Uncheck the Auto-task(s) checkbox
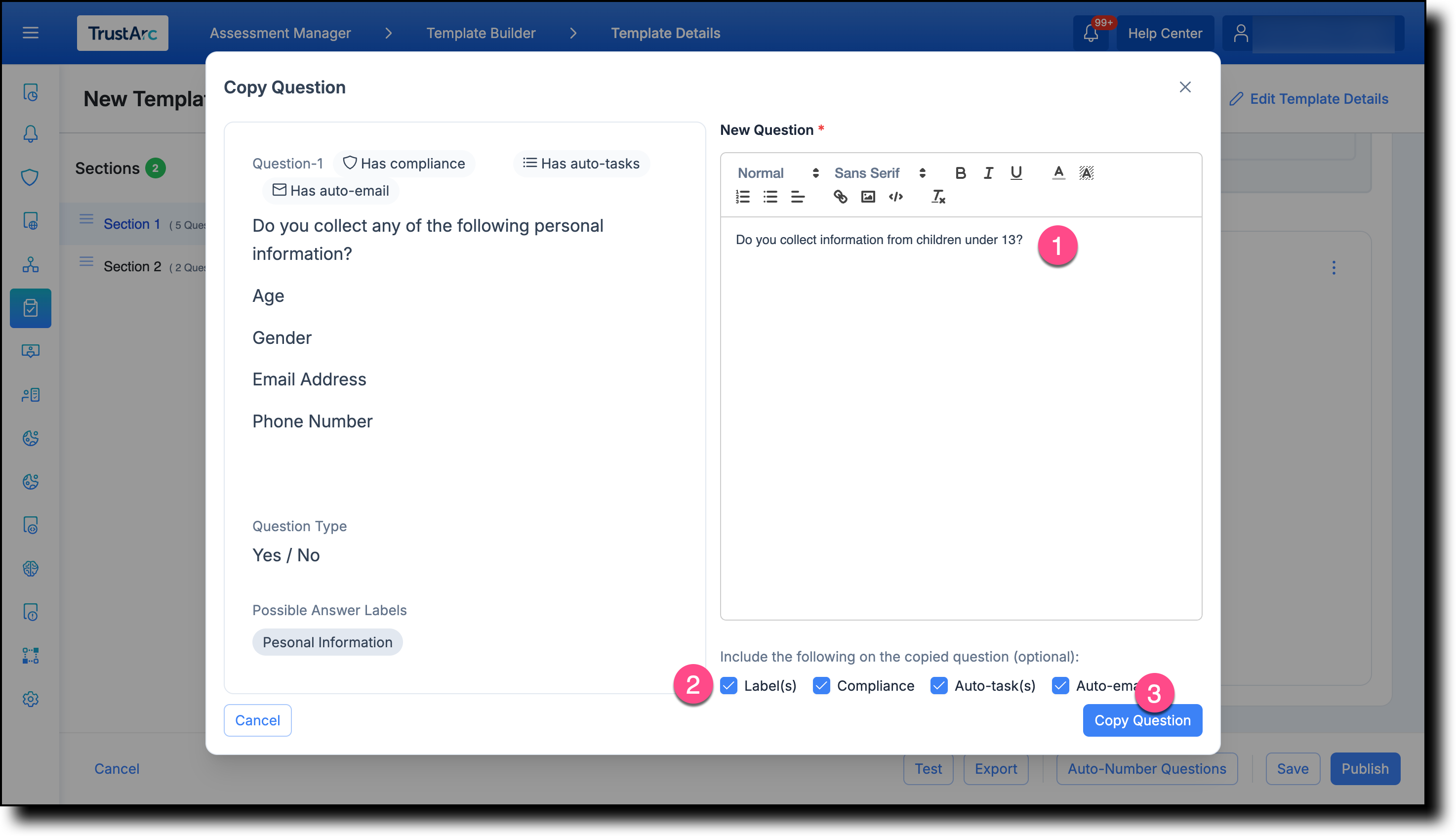The height and width of the screenshot is (836, 1456). point(939,686)
